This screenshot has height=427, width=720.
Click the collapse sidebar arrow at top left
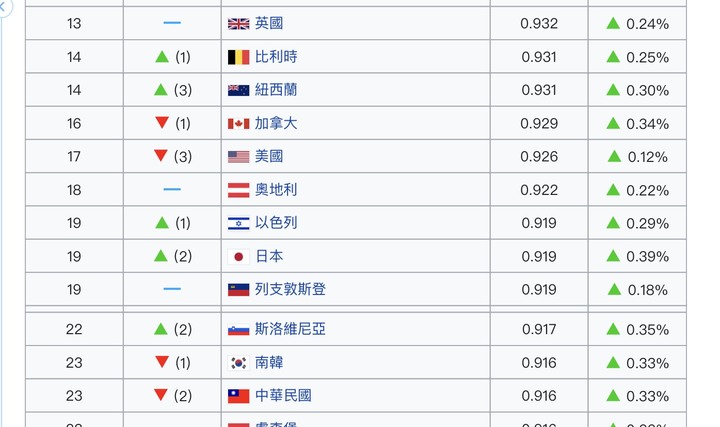[x=4, y=6]
